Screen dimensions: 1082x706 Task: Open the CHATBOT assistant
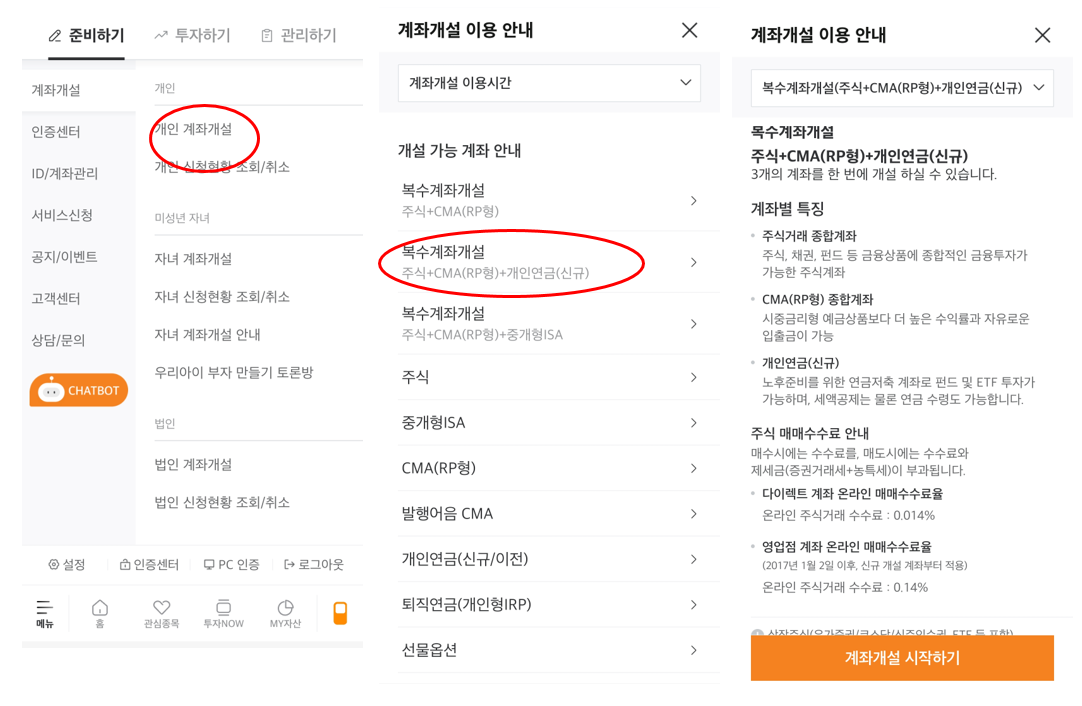point(78,390)
